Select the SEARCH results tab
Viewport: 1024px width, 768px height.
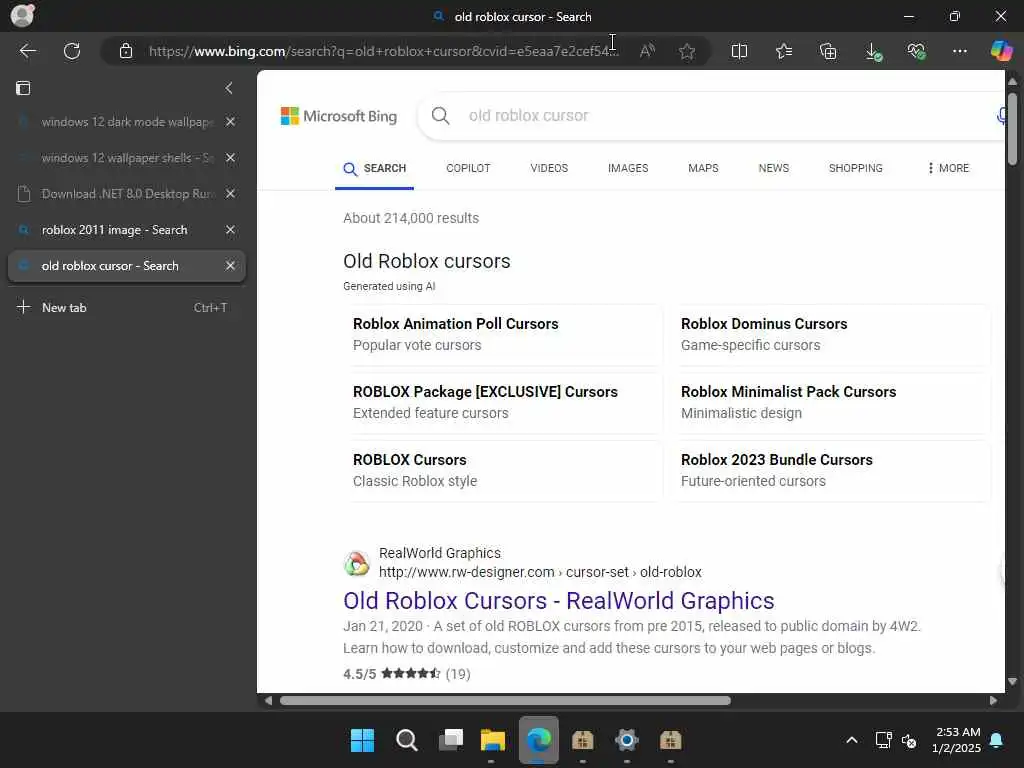pyautogui.click(x=374, y=168)
